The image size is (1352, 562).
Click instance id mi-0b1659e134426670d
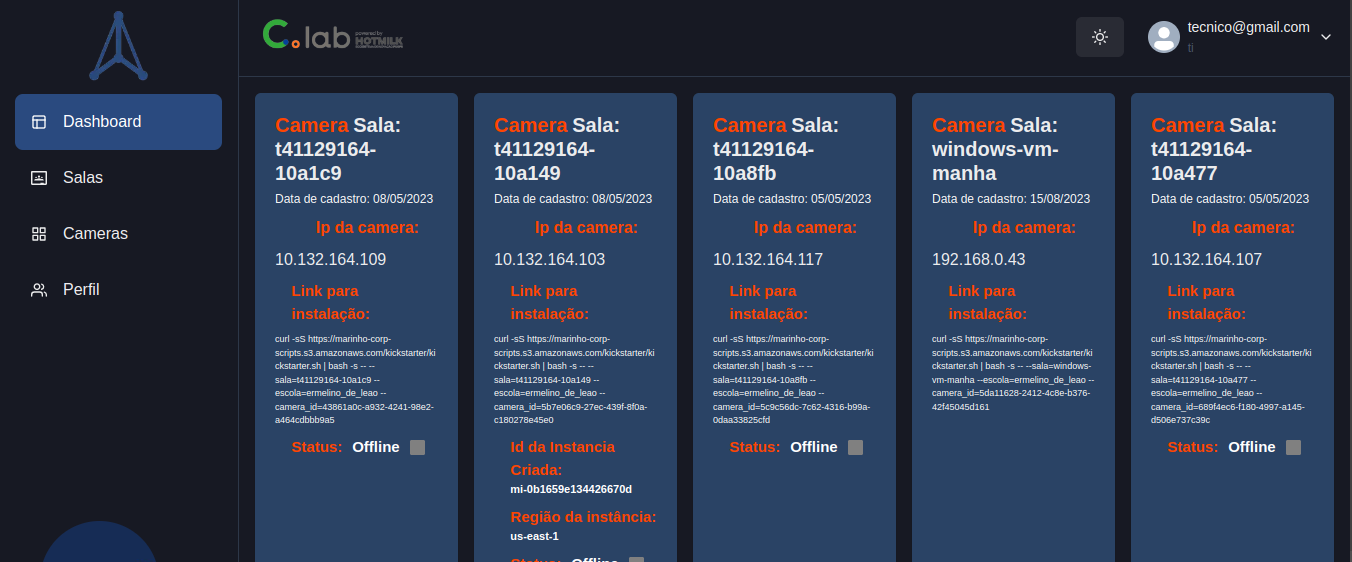(x=571, y=489)
